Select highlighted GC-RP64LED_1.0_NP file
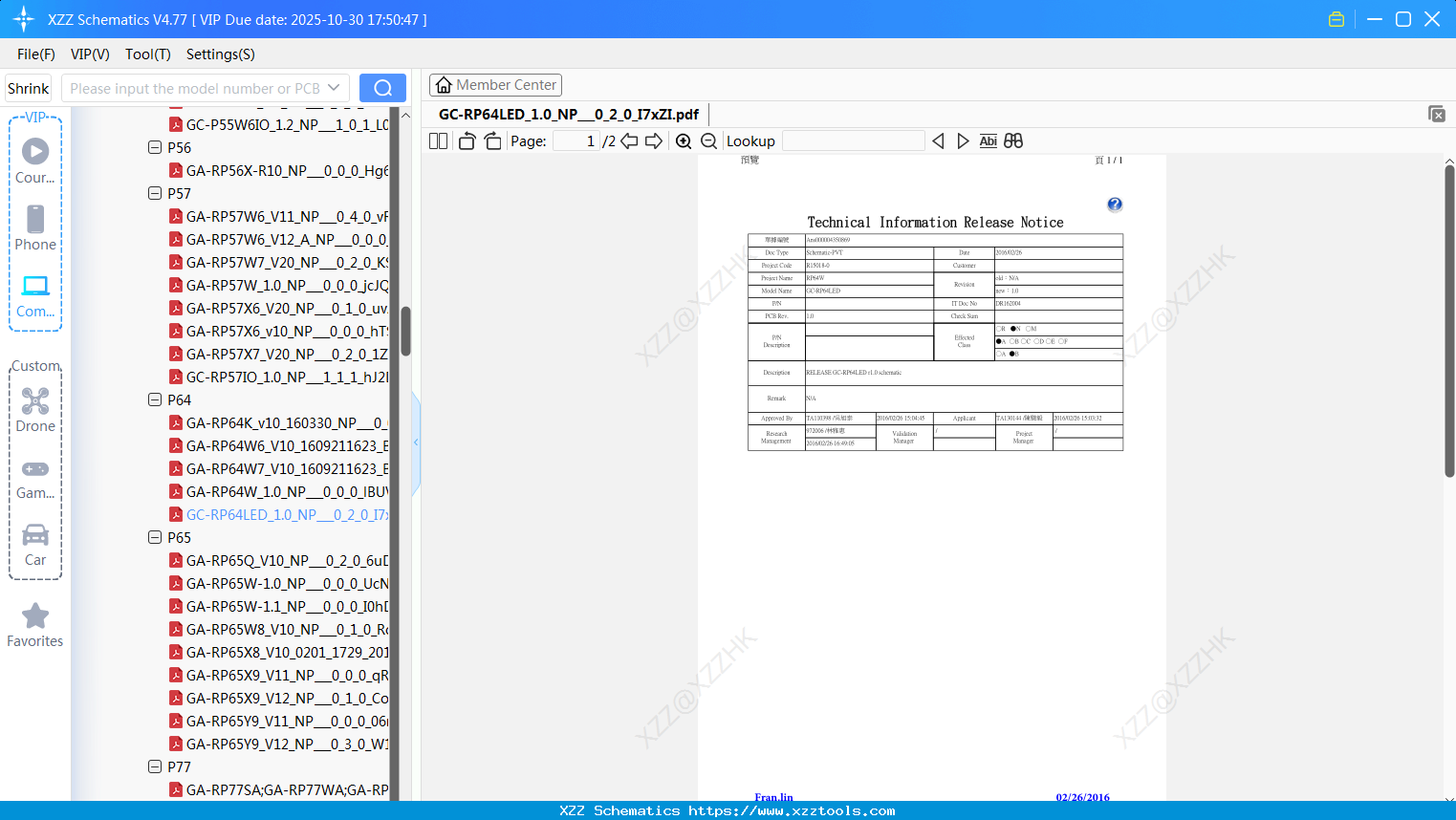Image resolution: width=1456 pixels, height=820 pixels. 279,514
